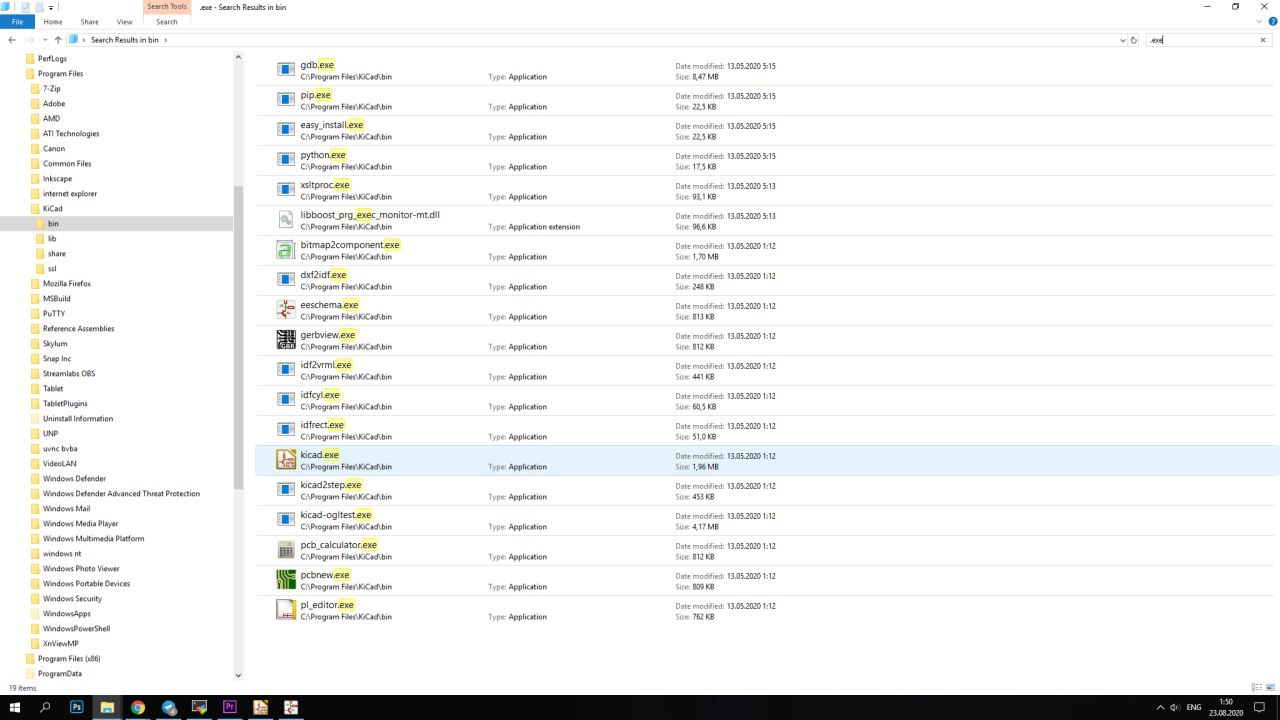The height and width of the screenshot is (720, 1280).
Task: Expand the ribbon with the chevron
Action: [1258, 21]
